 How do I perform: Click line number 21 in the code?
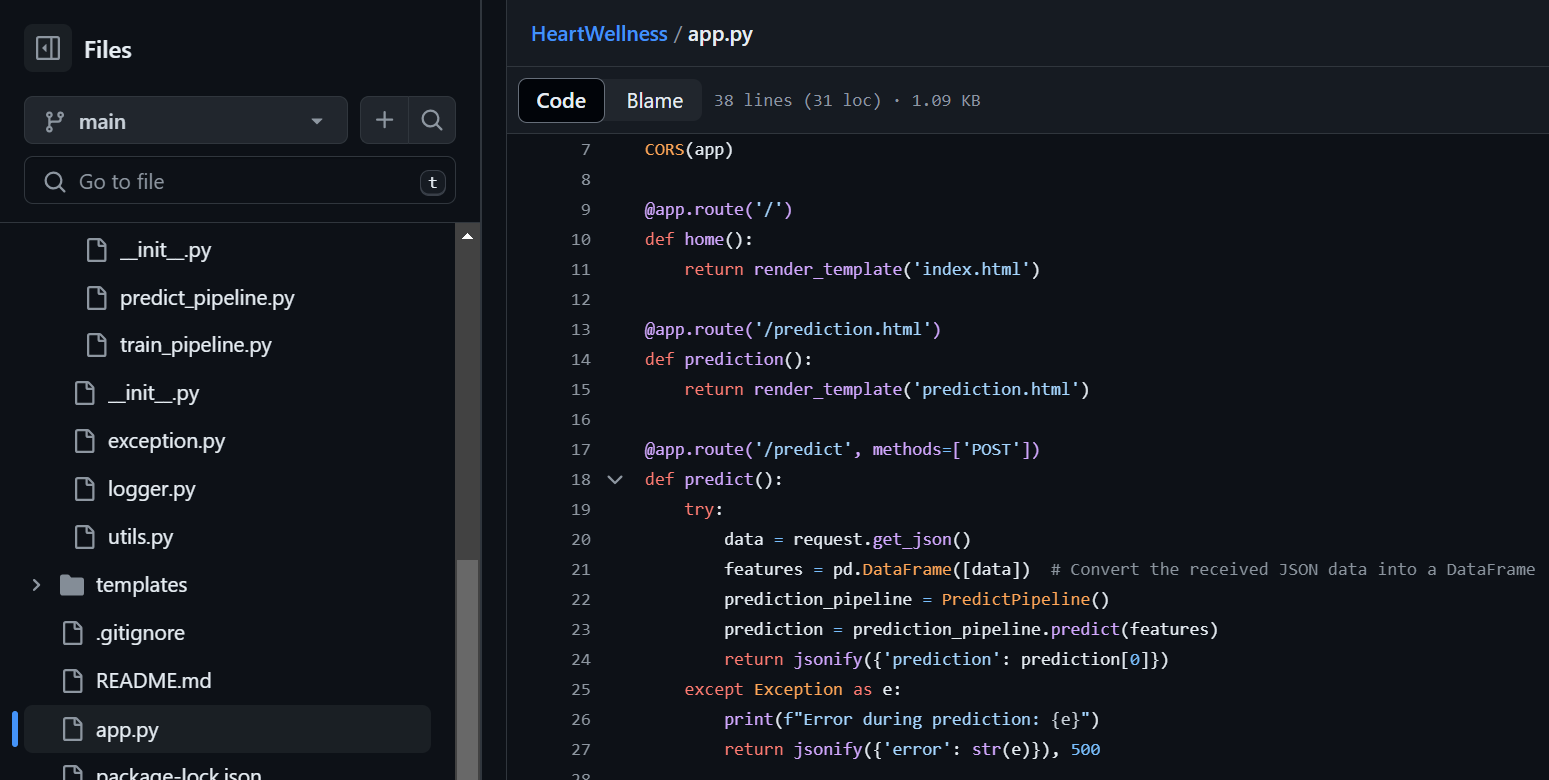(580, 569)
